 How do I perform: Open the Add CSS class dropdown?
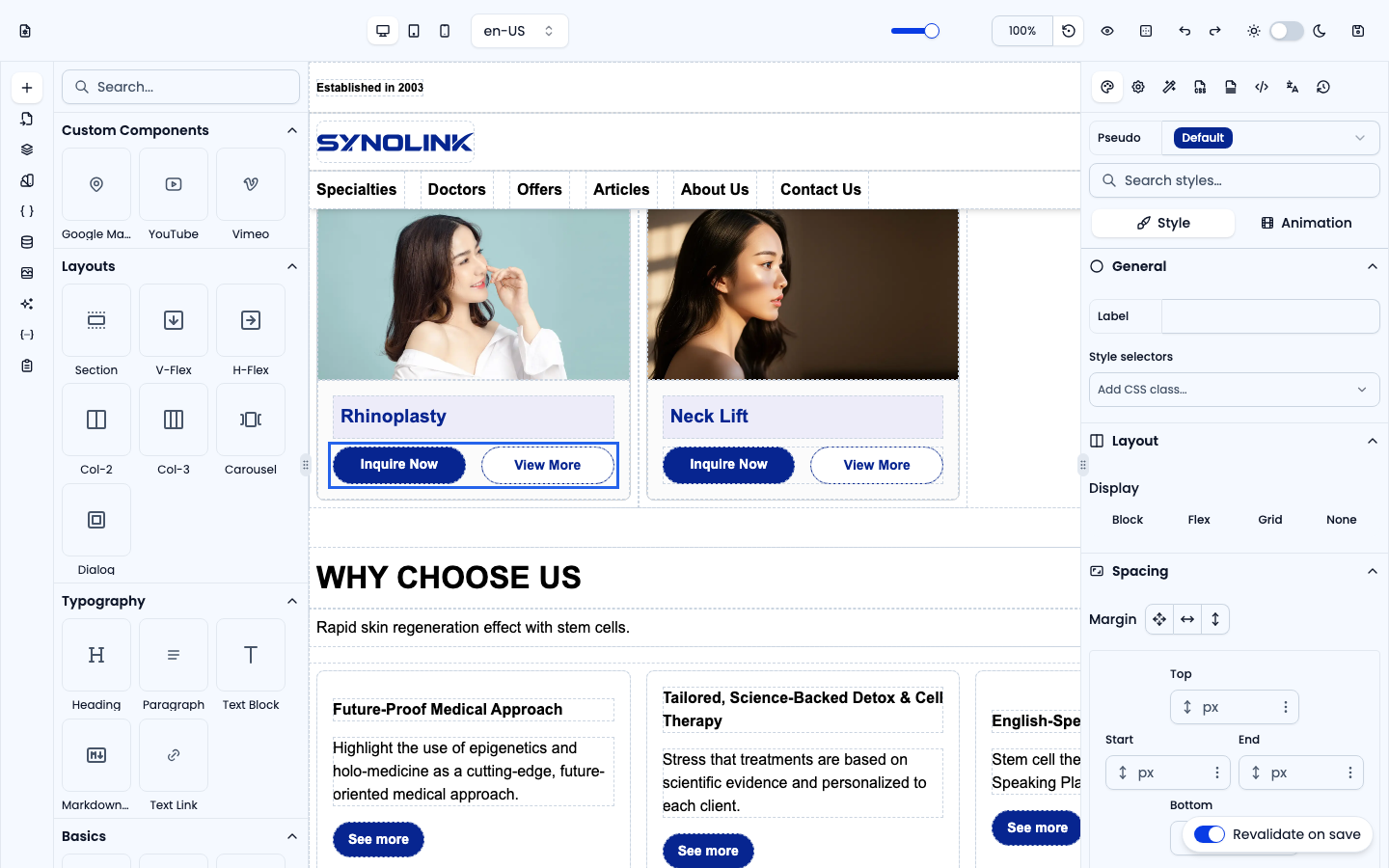pyautogui.click(x=1235, y=390)
